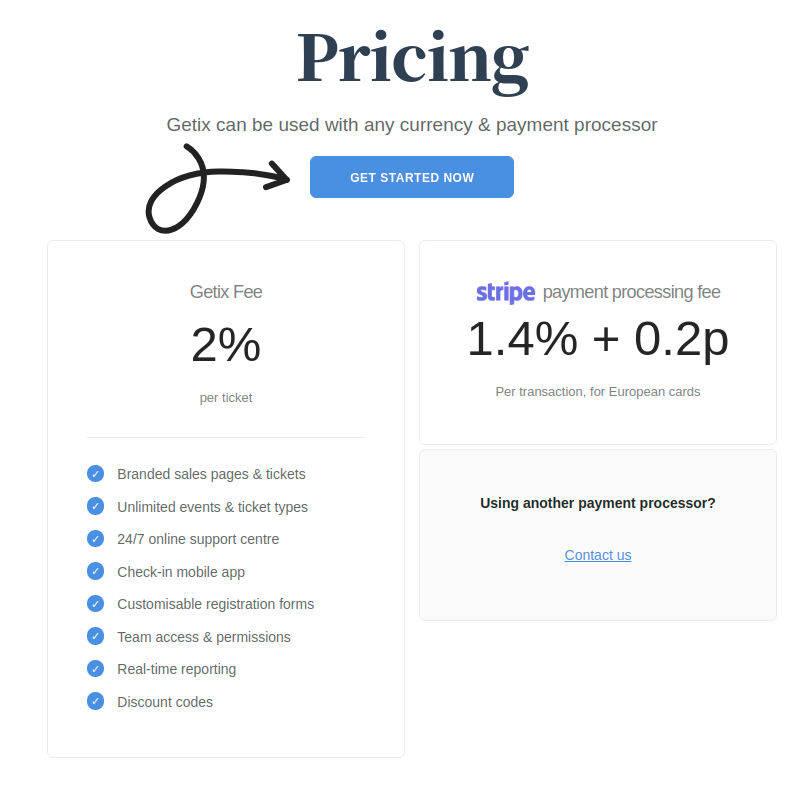805x812 pixels.
Task: Click the Using another payment processor heading
Action: 597,503
